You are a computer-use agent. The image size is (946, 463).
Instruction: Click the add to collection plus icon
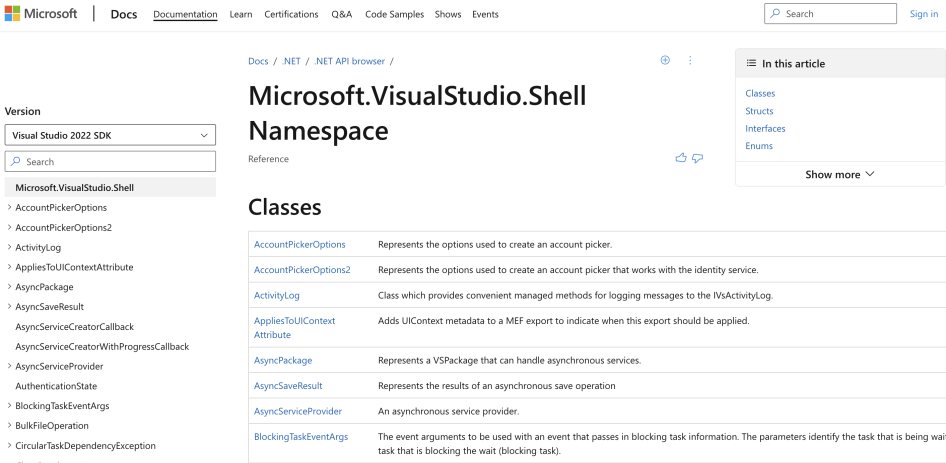(x=665, y=61)
